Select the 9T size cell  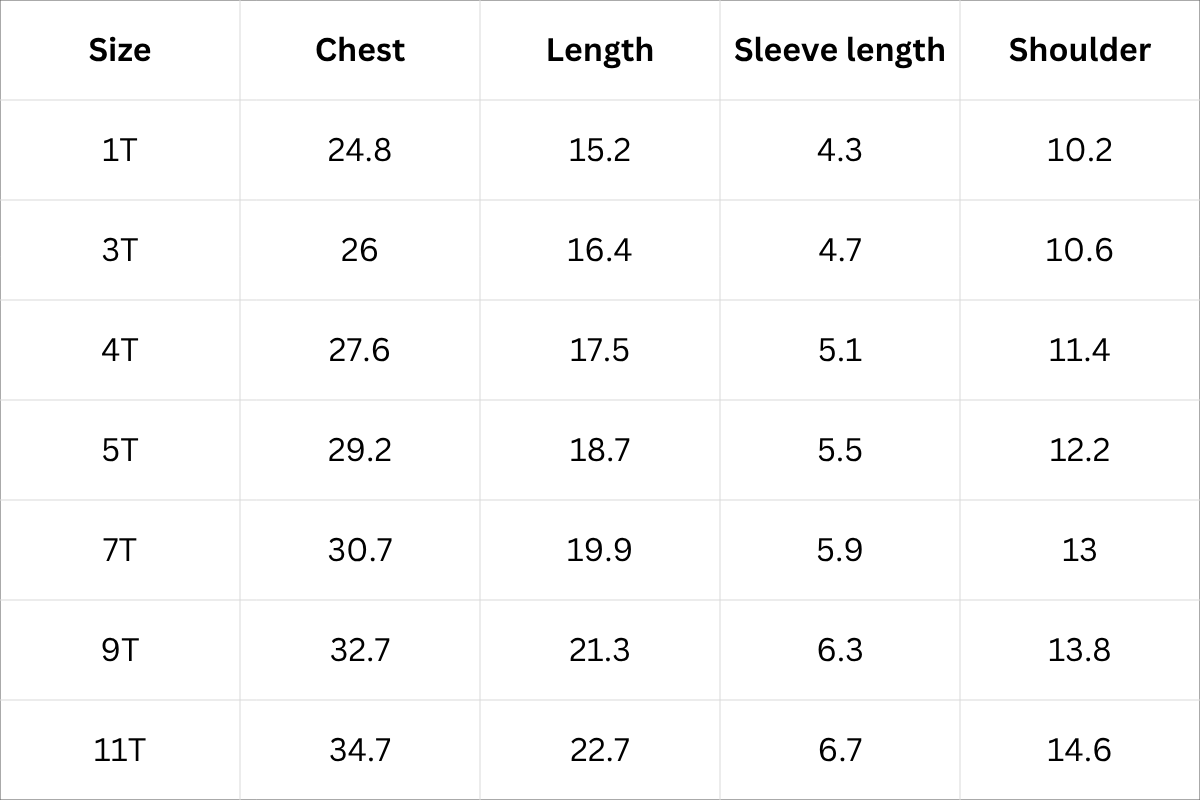pos(120,650)
